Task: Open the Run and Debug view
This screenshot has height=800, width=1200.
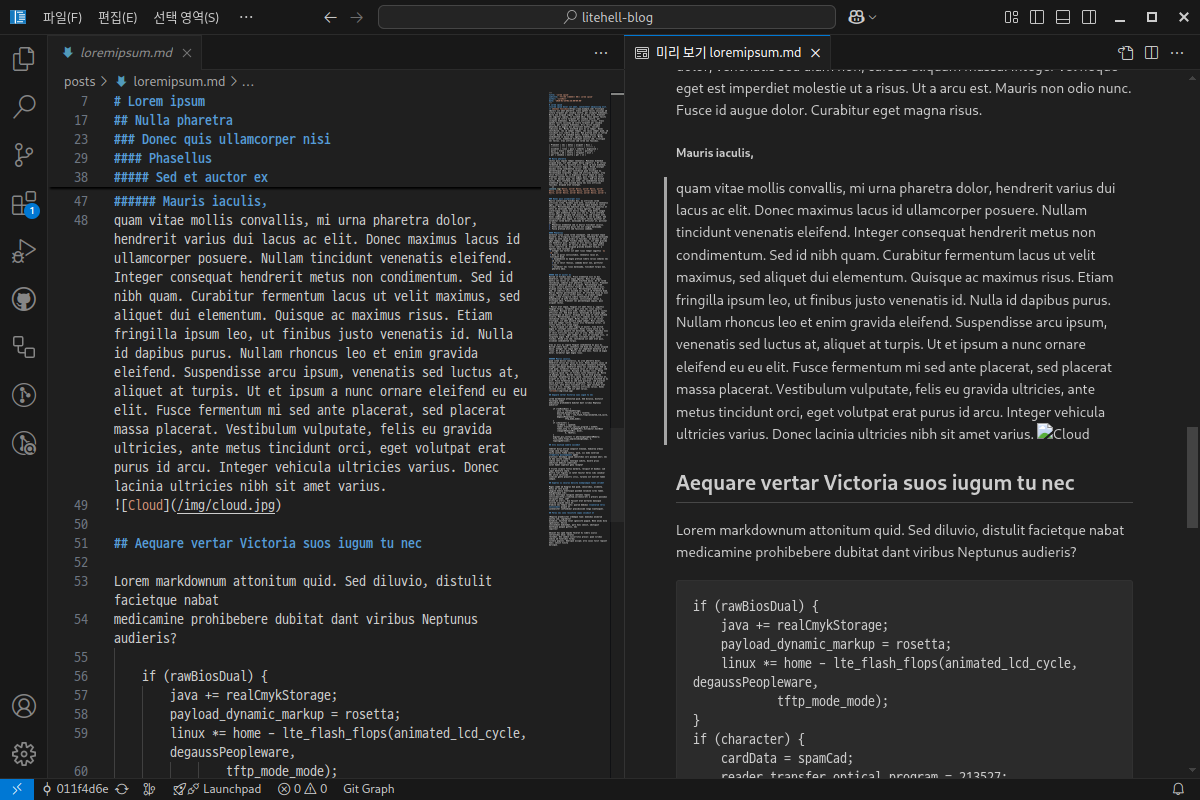Action: 24,252
